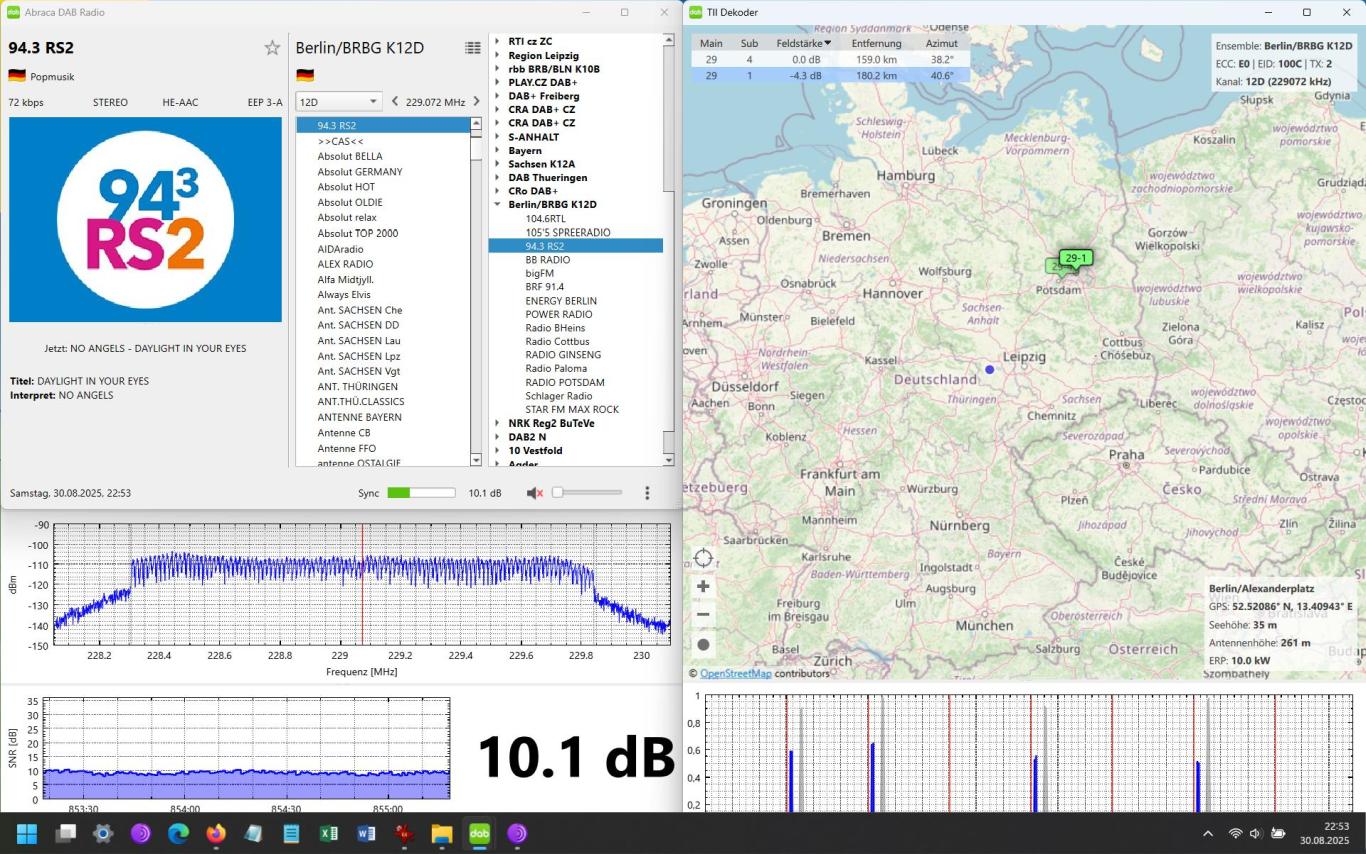Open the OpenStreetMap attribution link
Screen dimensions: 1366x854
coord(735,674)
